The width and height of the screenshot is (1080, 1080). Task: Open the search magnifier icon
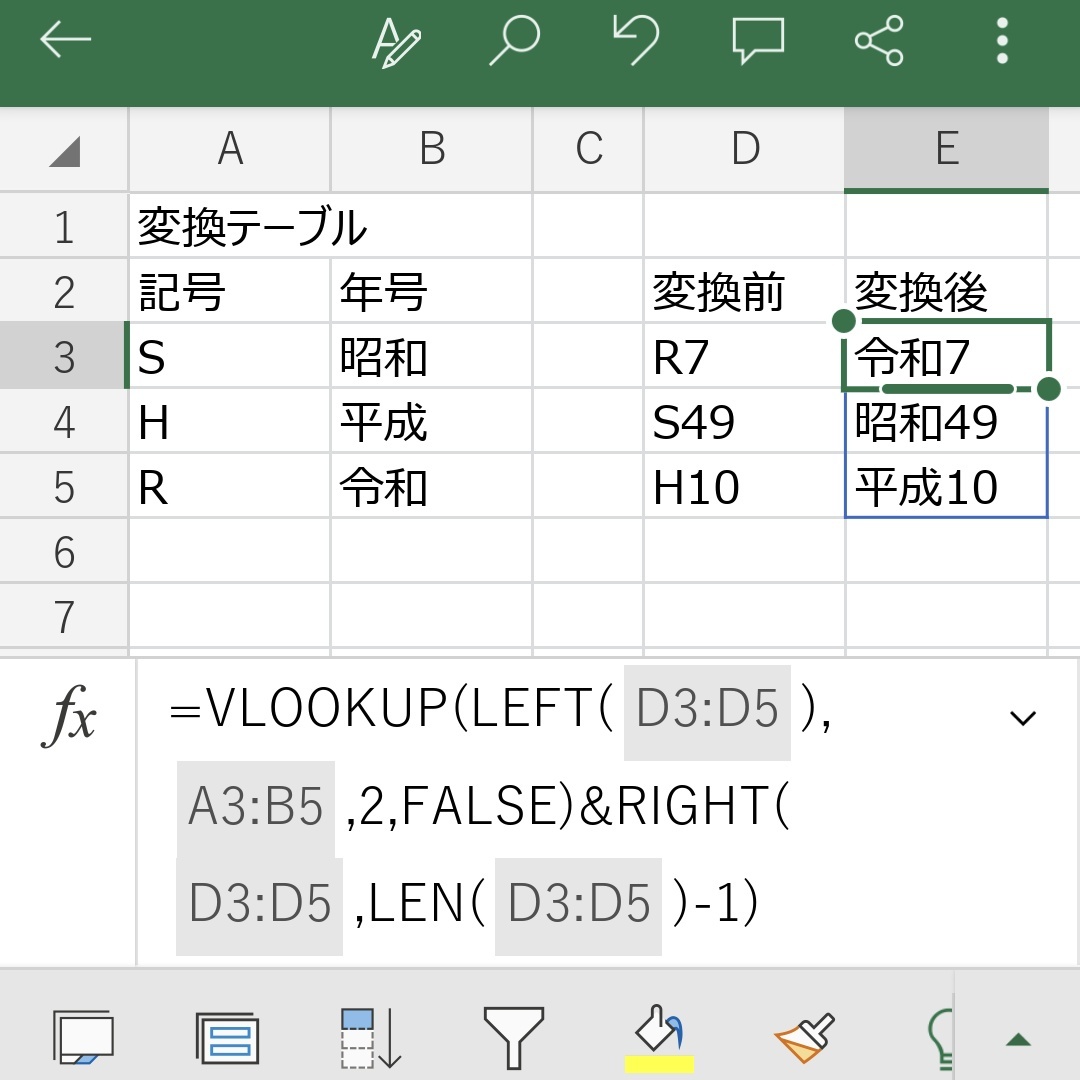pyautogui.click(x=515, y=41)
